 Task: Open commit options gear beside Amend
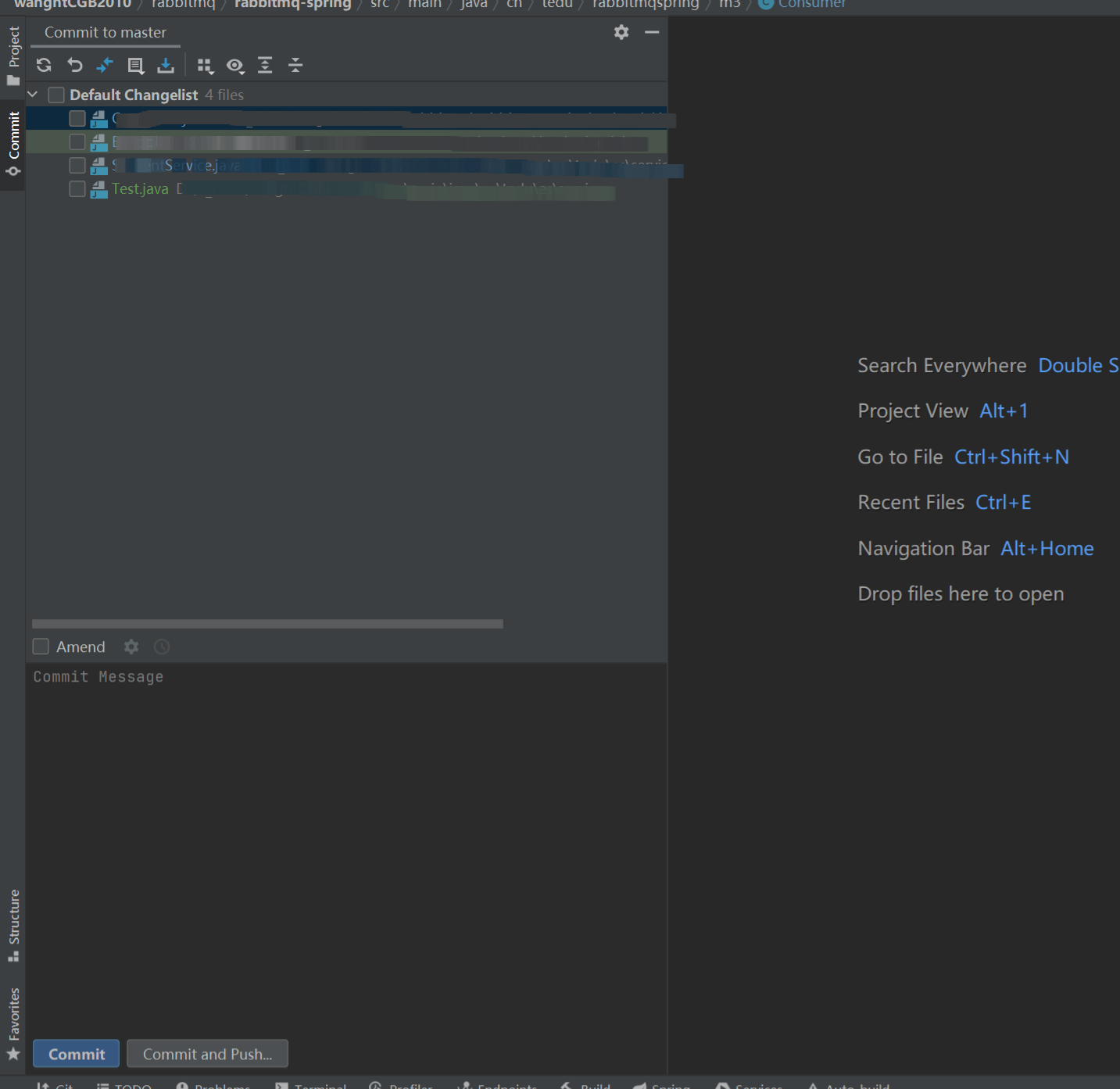[131, 647]
